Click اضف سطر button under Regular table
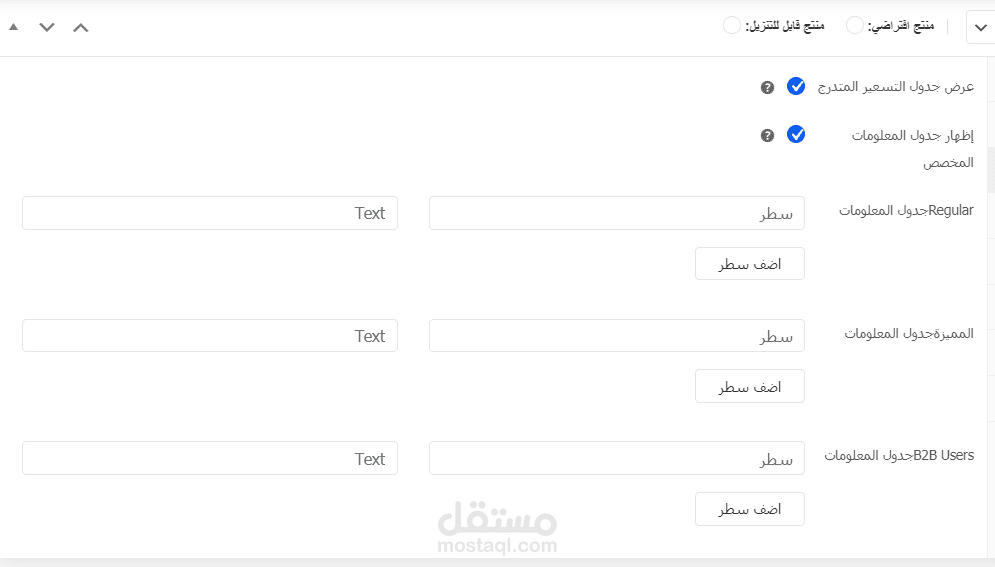The width and height of the screenshot is (995, 567). coord(750,264)
